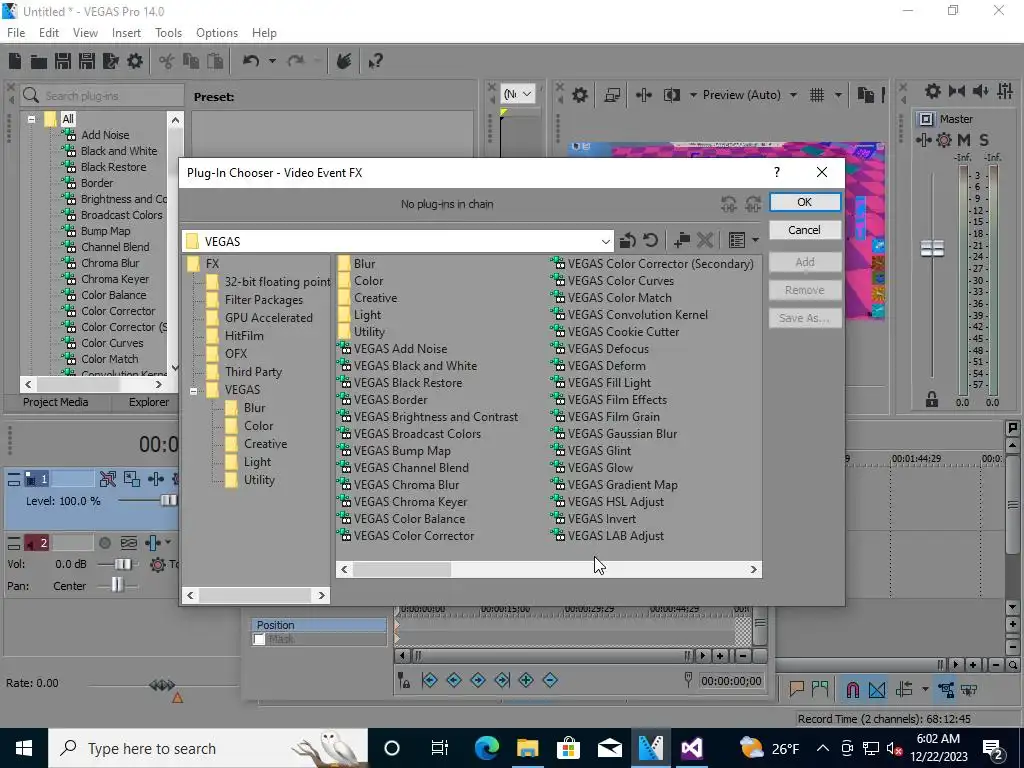Image resolution: width=1024 pixels, height=768 pixels.
Task: Click the Plug-In Chooser help question mark
Action: 776,172
